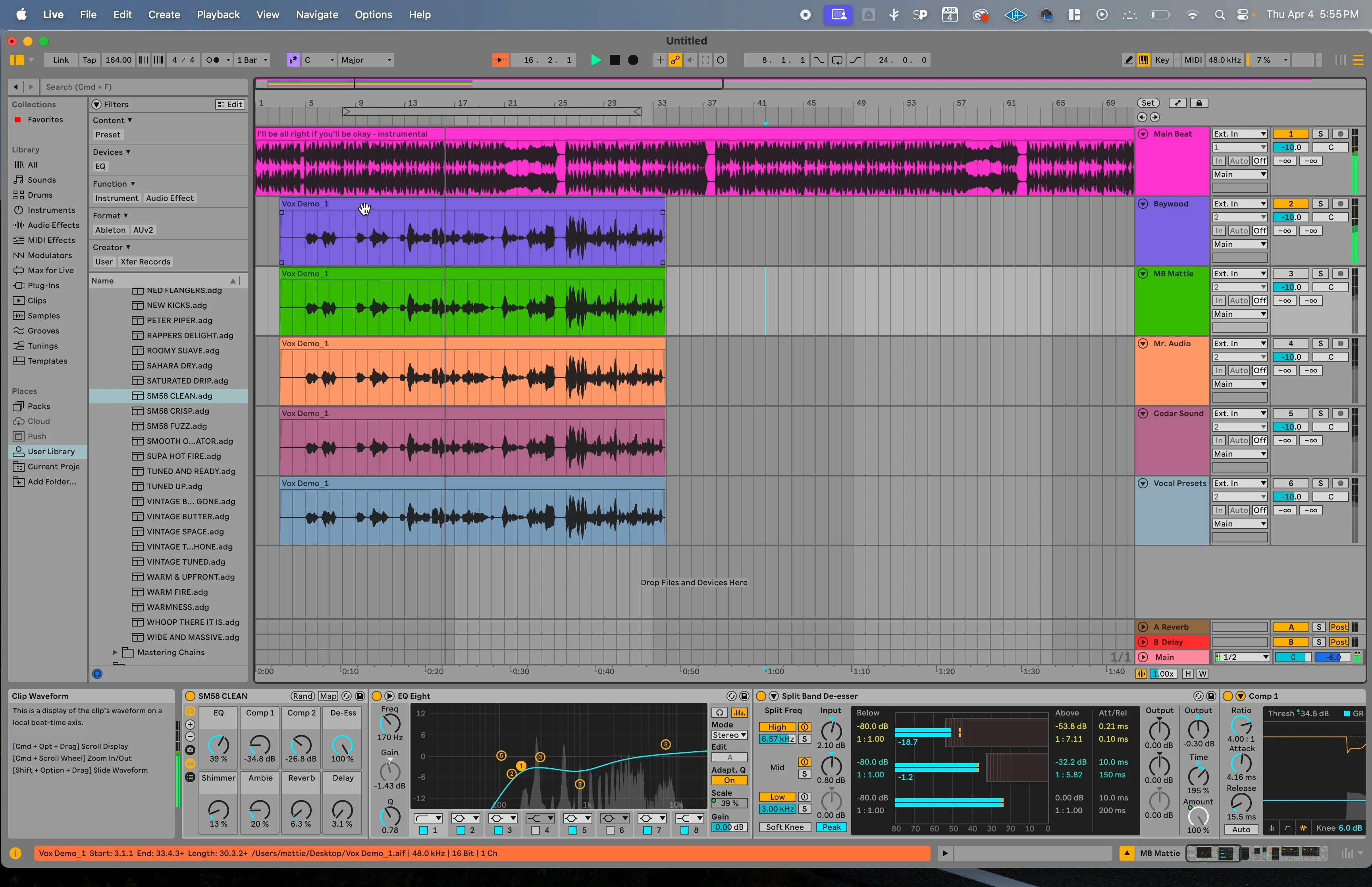This screenshot has height=887, width=1372.
Task: Click the Edit filters button
Action: click(x=230, y=104)
